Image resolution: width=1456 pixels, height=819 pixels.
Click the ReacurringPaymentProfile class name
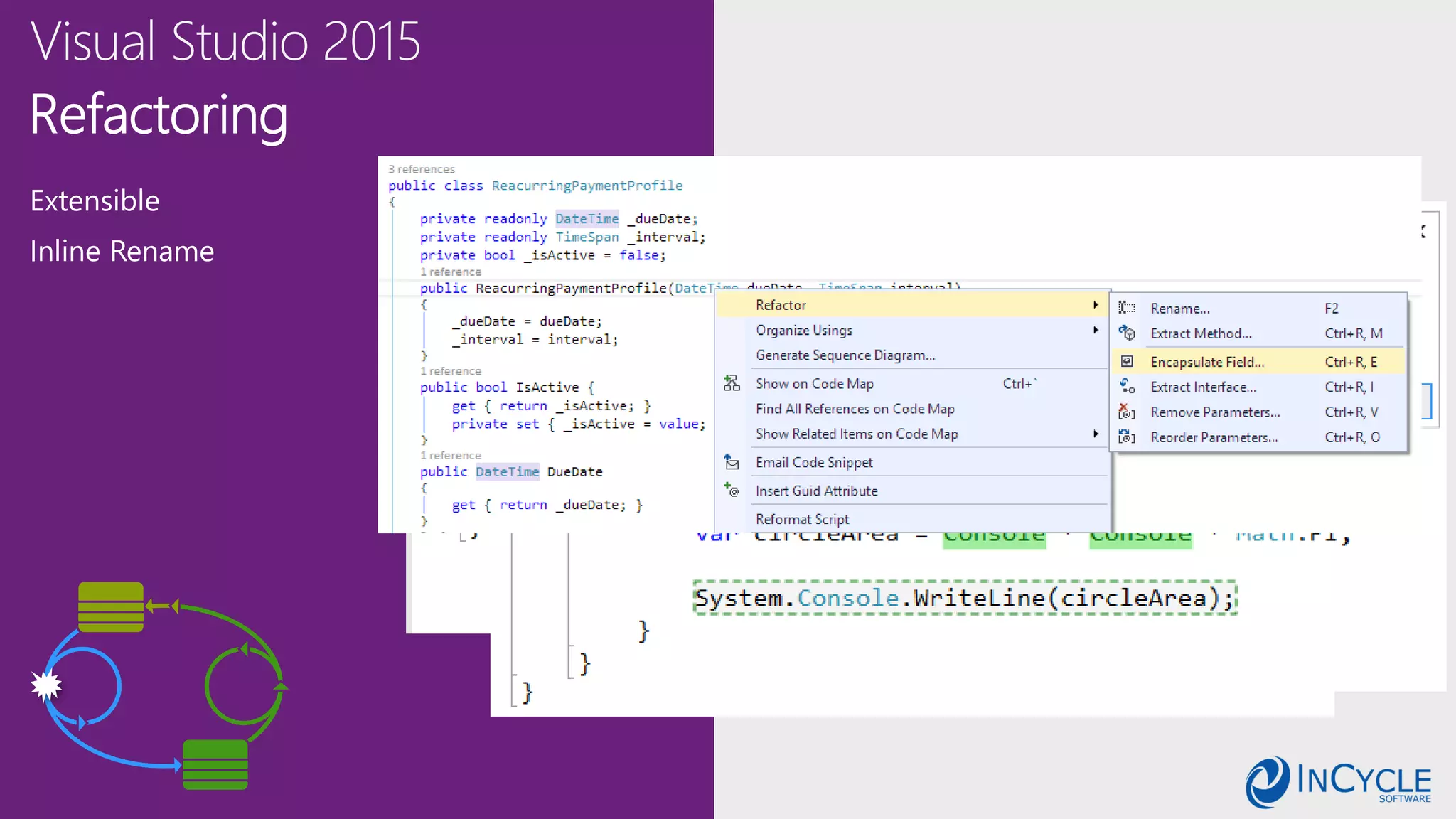[587, 186]
